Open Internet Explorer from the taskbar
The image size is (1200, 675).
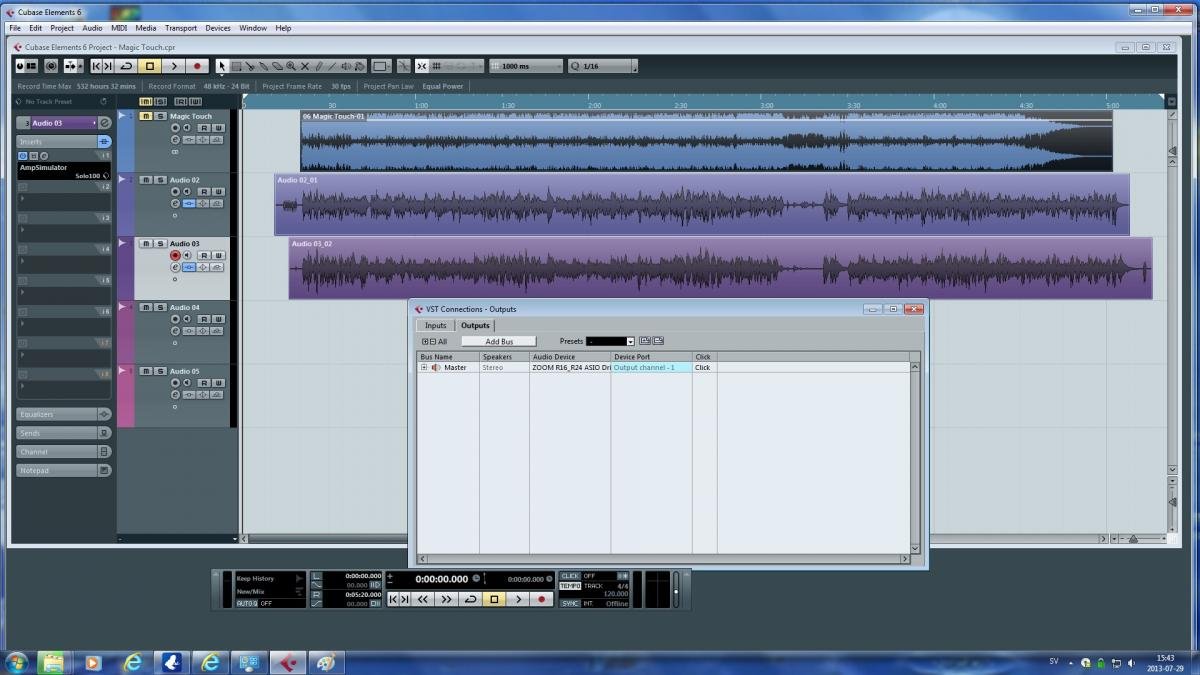coord(132,662)
